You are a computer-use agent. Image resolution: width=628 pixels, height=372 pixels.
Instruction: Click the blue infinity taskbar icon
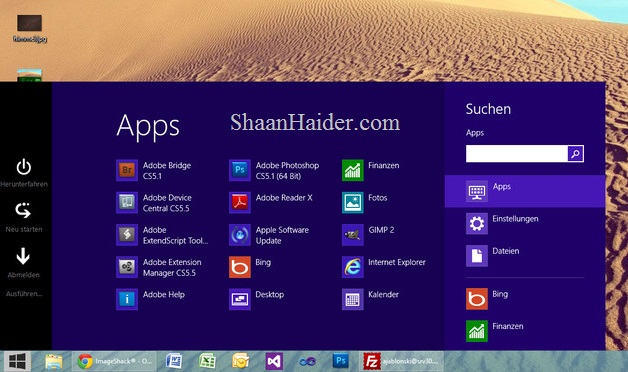point(308,362)
